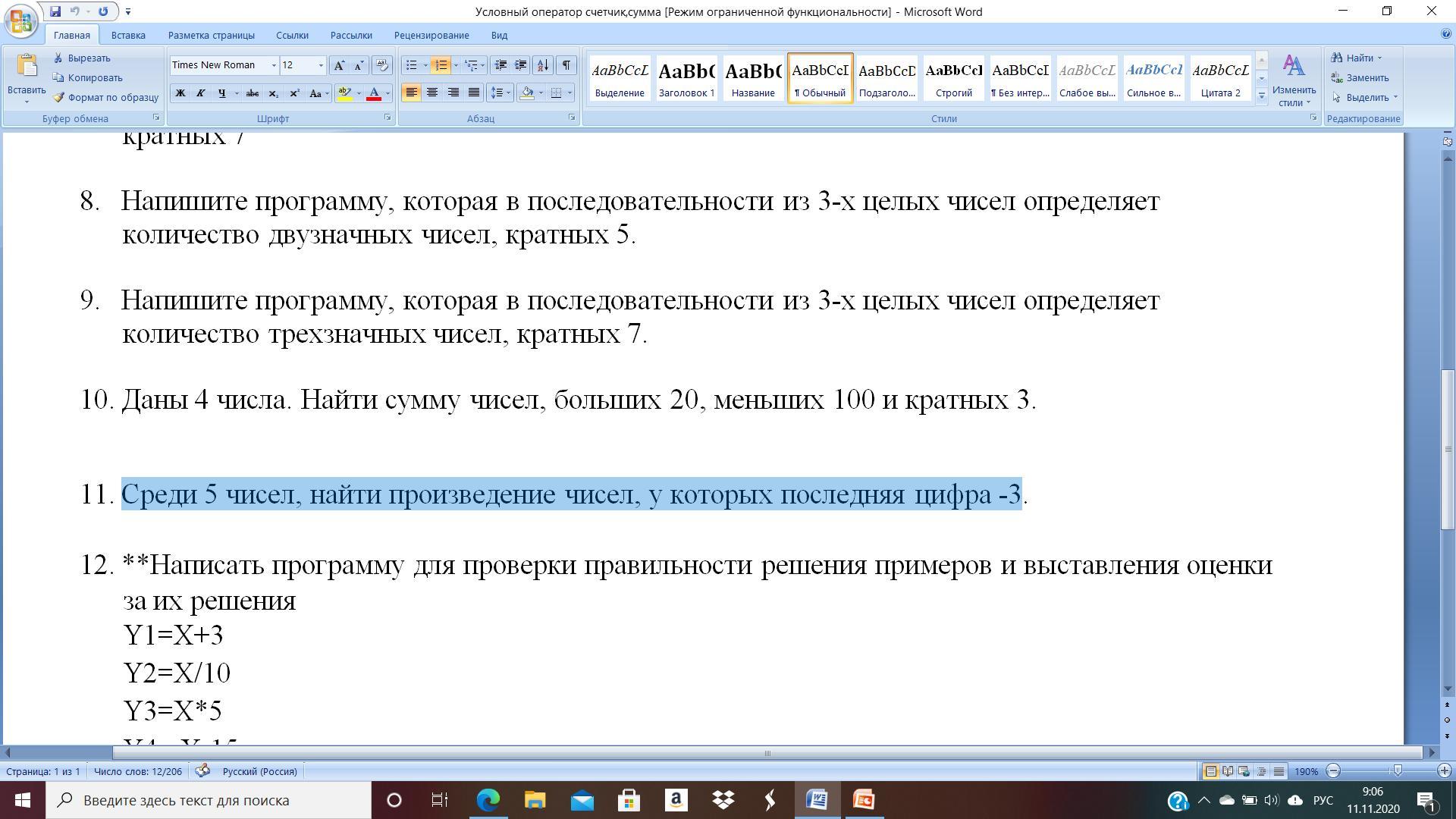Viewport: 1456px width, 819px height.
Task: Click the Save icon in quick access toolbar
Action: [x=55, y=11]
